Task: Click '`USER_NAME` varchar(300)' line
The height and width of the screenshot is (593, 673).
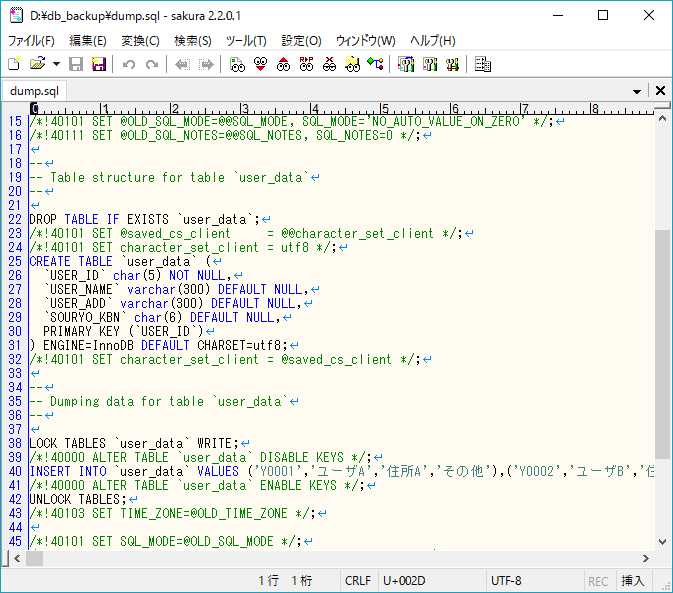Action: (182, 289)
